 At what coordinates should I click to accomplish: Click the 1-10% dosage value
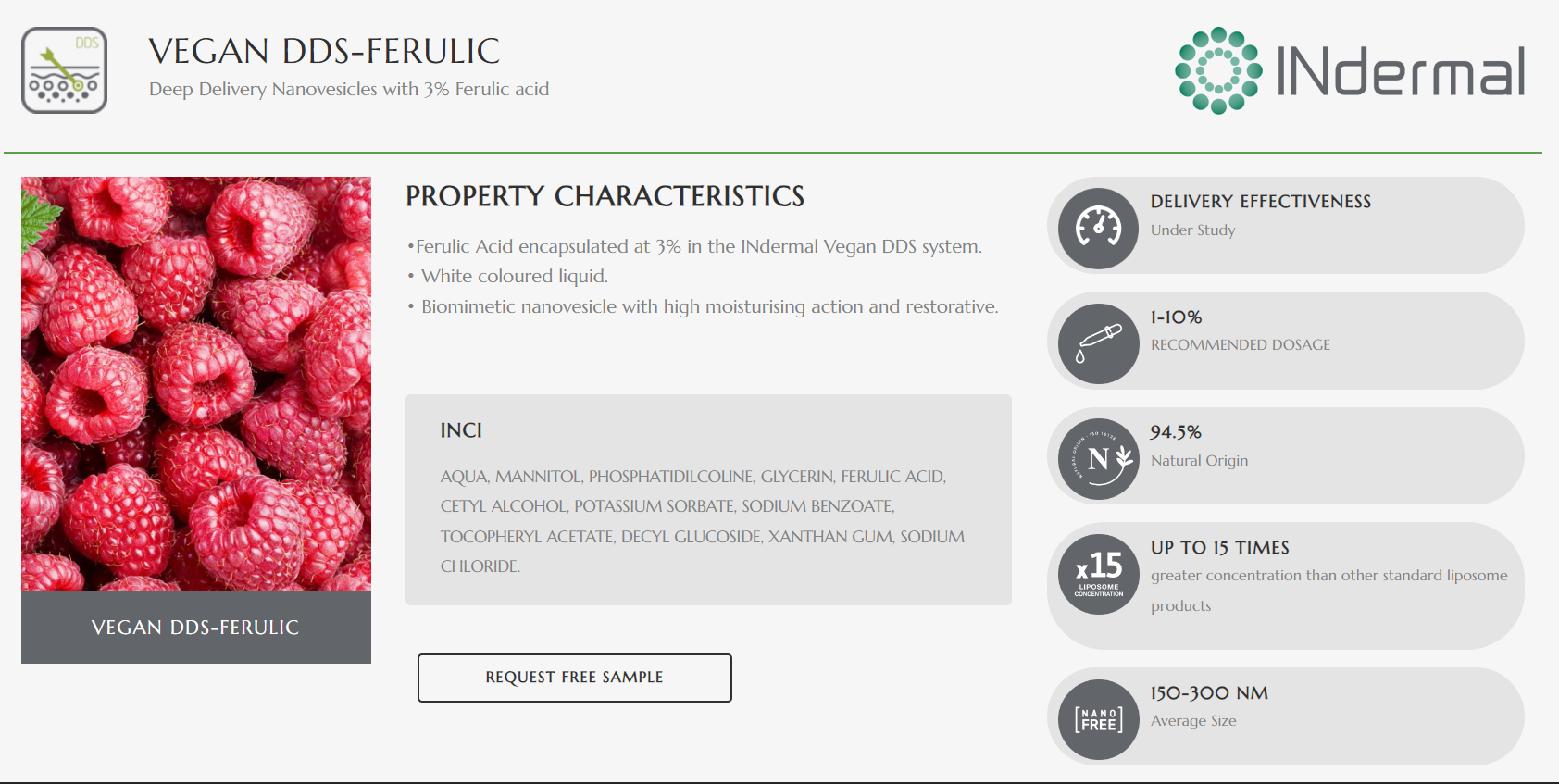[x=1176, y=317]
